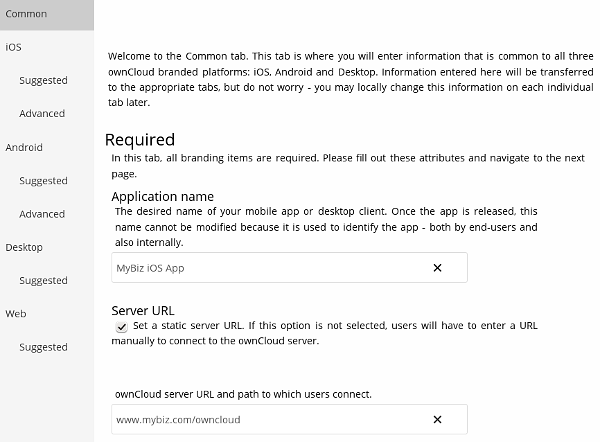The image size is (600, 442).
Task: Open Advanced under Android
Action: (x=42, y=214)
